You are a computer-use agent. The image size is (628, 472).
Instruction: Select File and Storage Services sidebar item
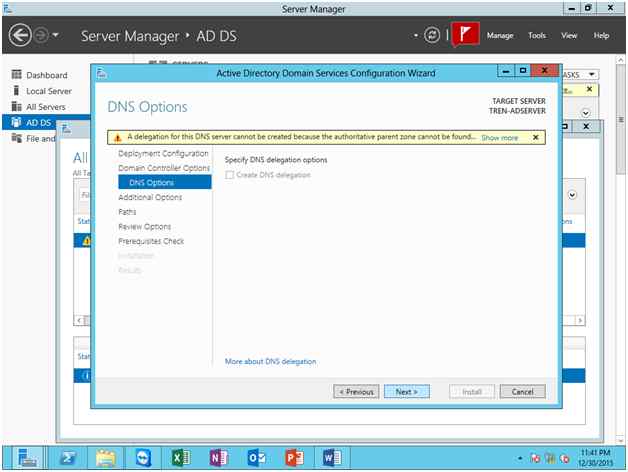(x=34, y=139)
